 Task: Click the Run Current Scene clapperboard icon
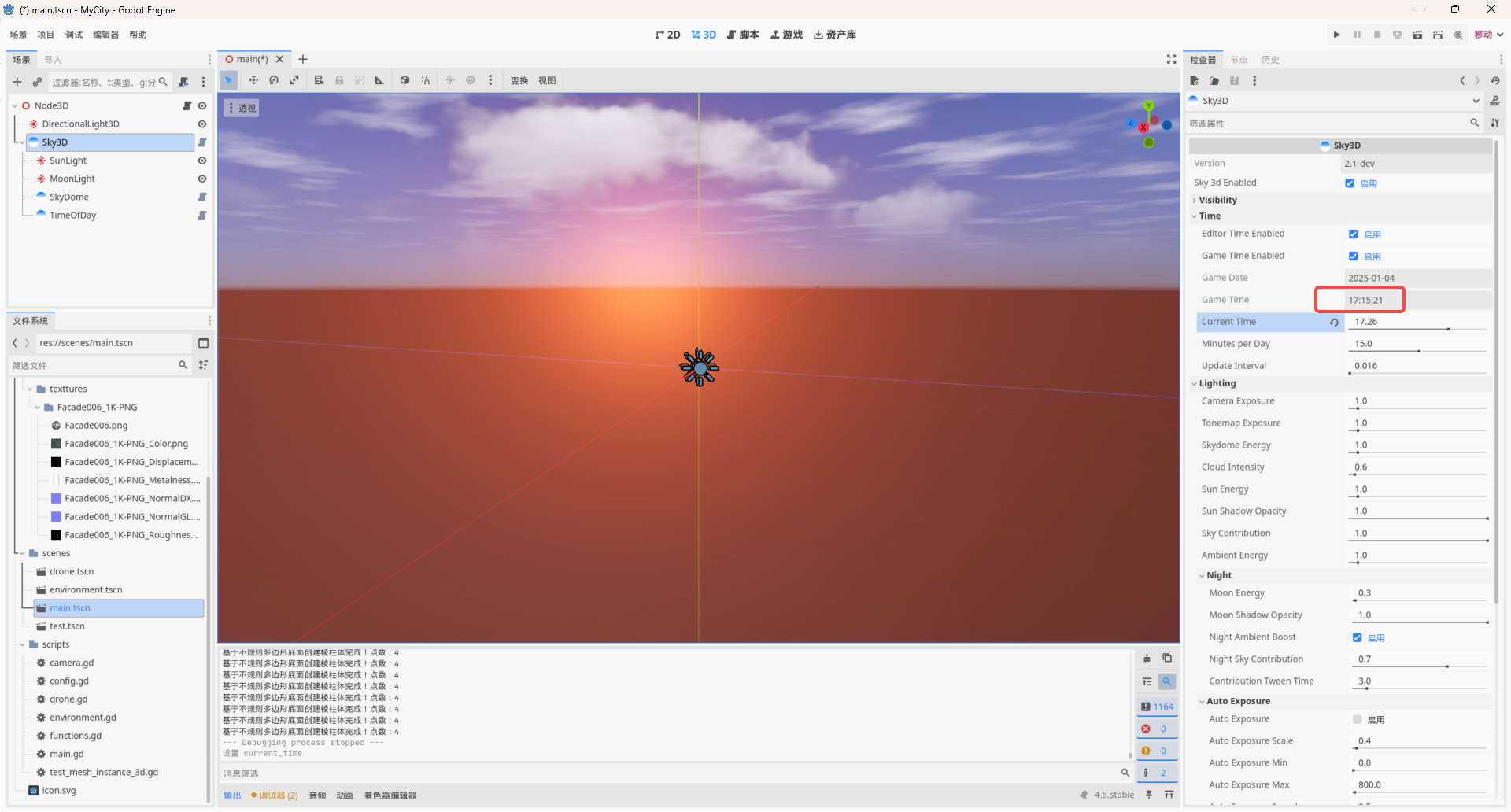click(1417, 35)
